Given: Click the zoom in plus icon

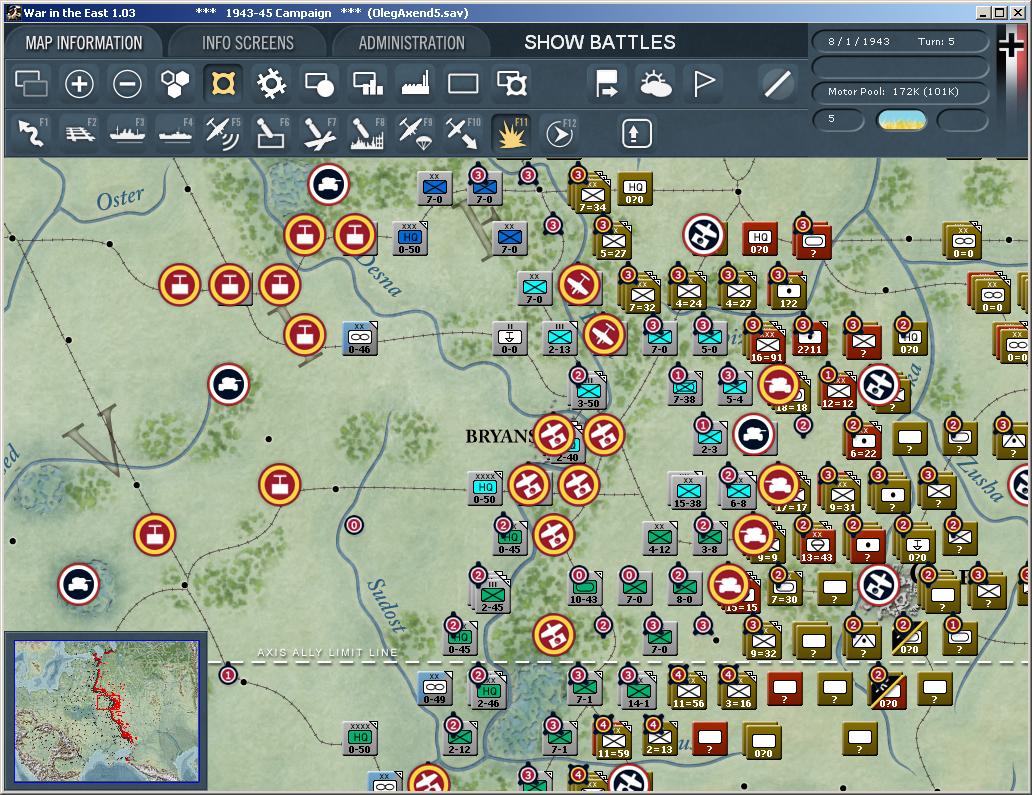Looking at the screenshot, I should (x=79, y=84).
